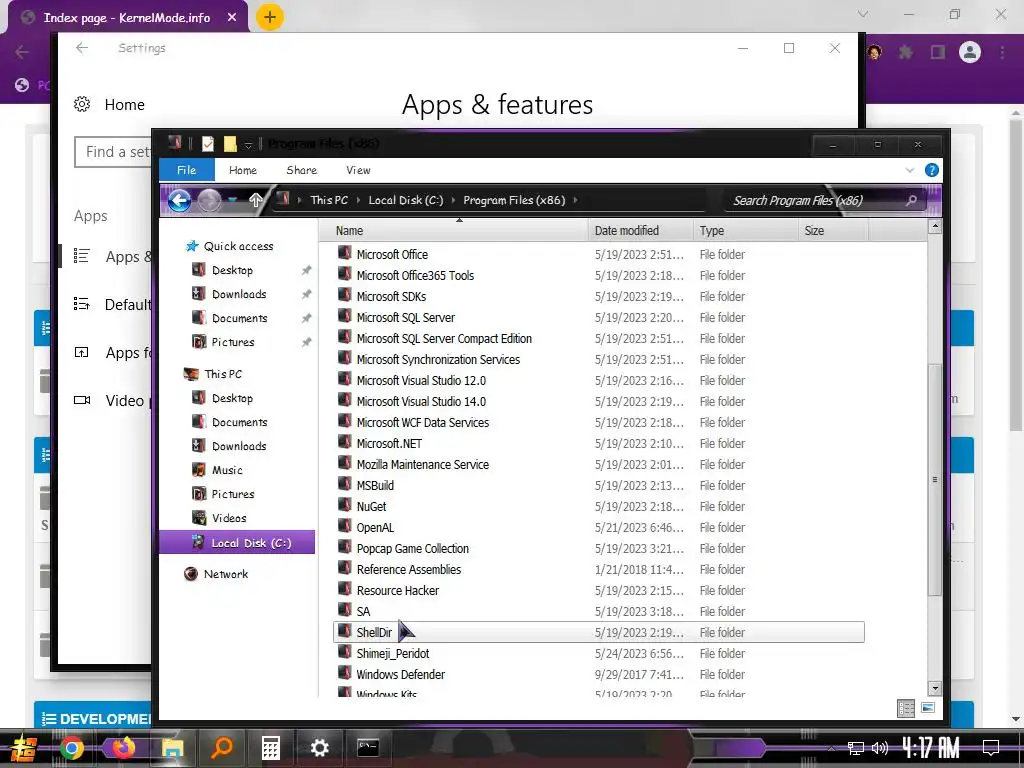The image size is (1024, 768).
Task: Select the Windows Defender folder icon
Action: click(x=345, y=673)
